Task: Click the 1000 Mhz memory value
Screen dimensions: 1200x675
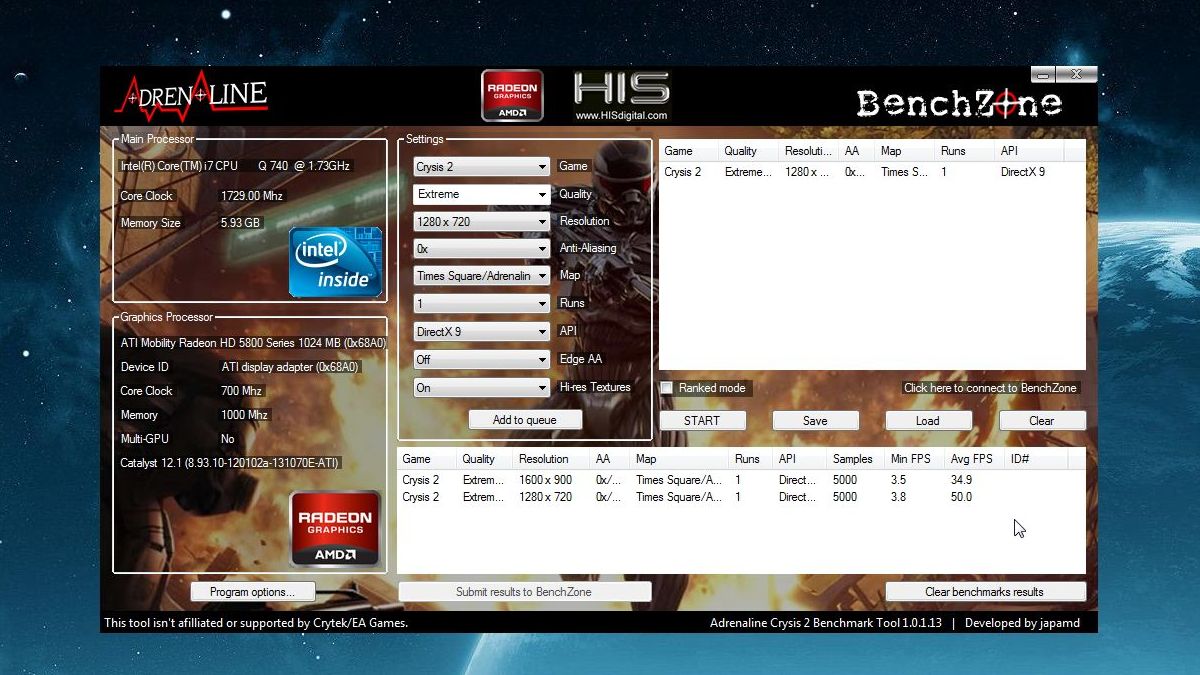Action: pyautogui.click(x=244, y=415)
